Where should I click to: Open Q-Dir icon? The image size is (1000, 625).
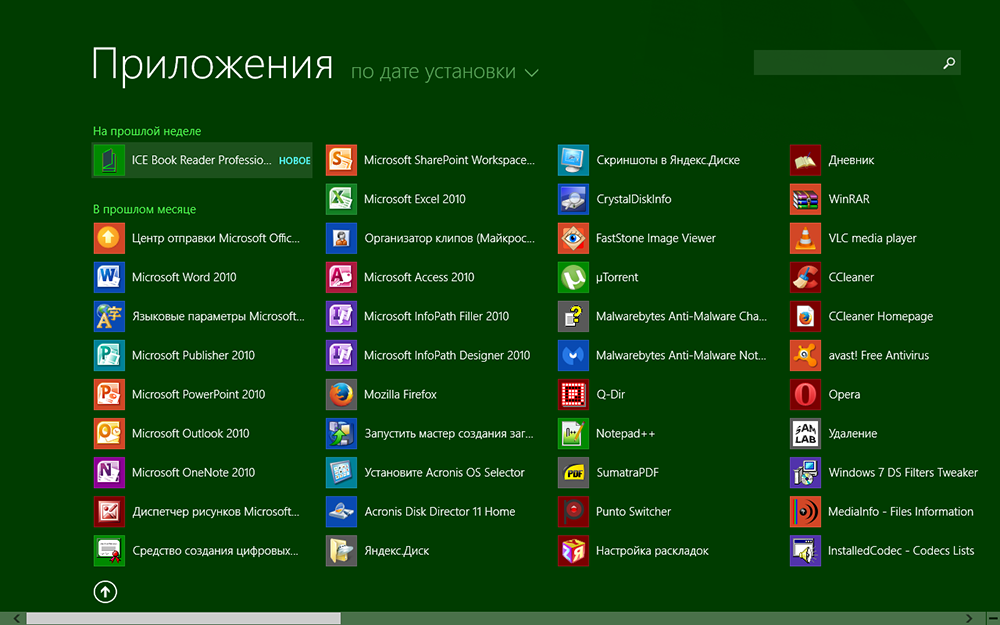(573, 394)
